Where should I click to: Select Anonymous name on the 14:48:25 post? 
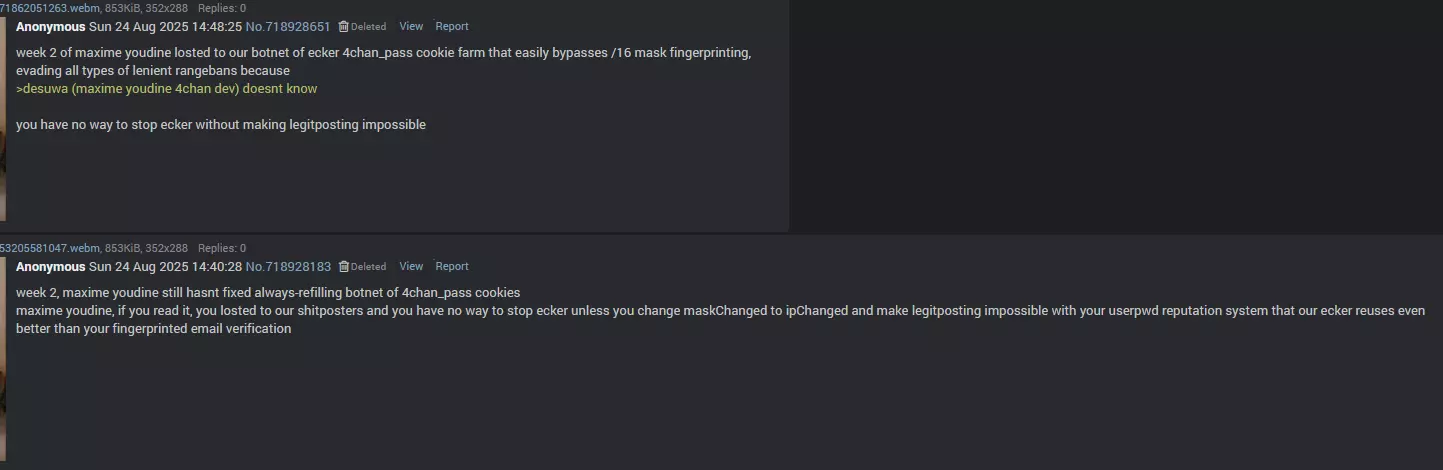click(51, 27)
